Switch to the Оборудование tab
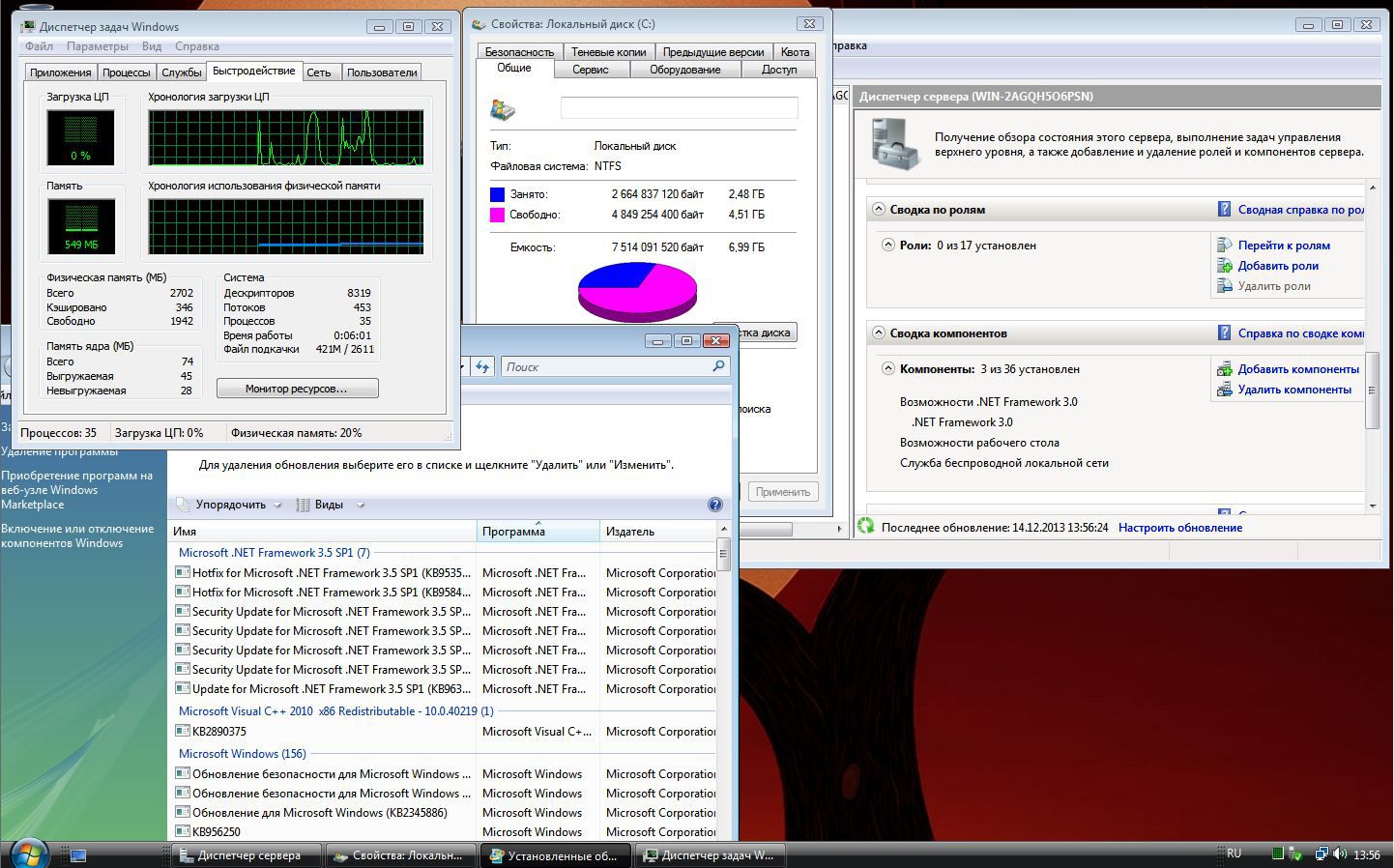The height and width of the screenshot is (868, 1394). (684, 70)
